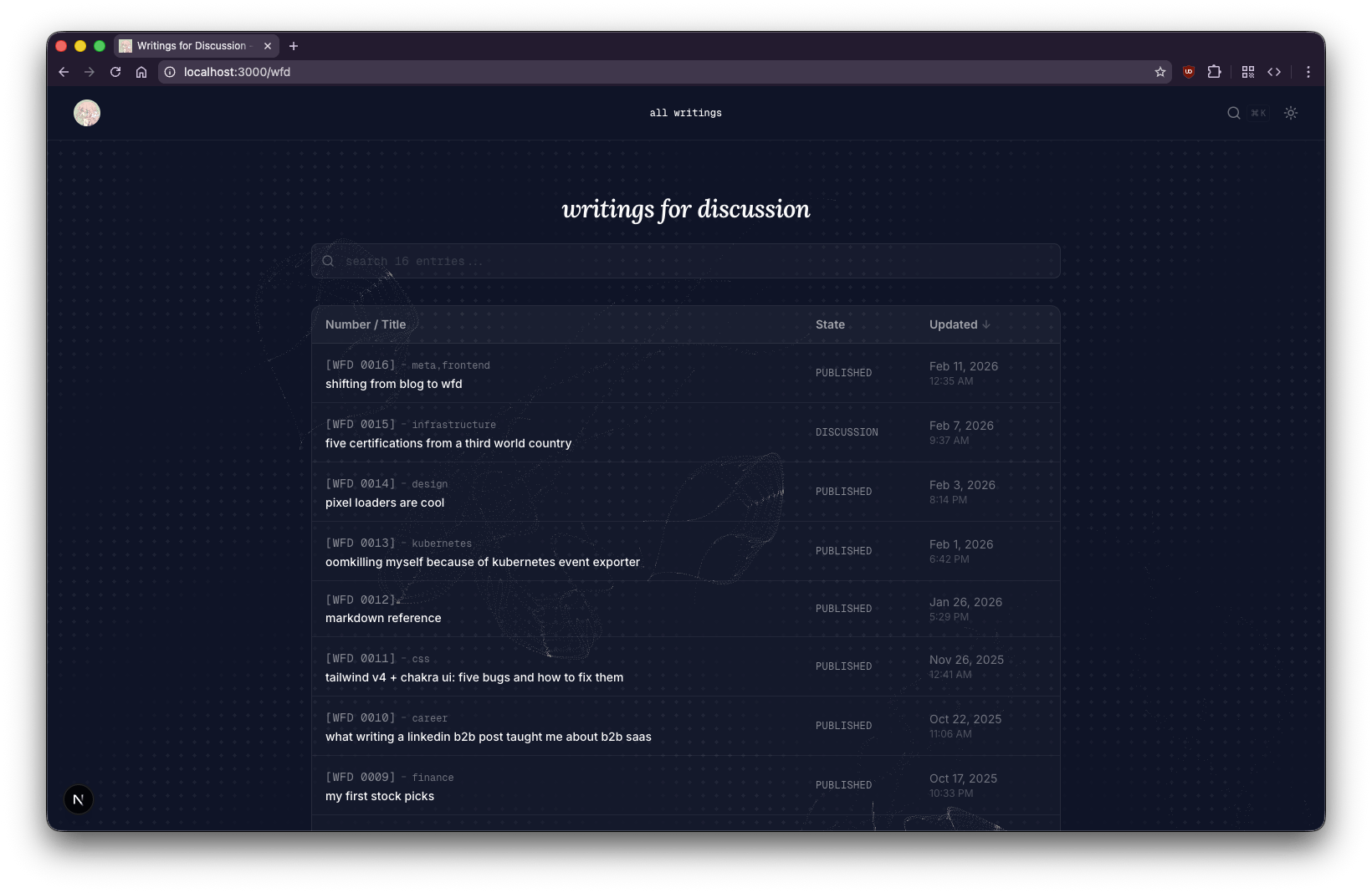Open the Next.js dev tools badge
Screen dimensions: 1372x893
(79, 799)
